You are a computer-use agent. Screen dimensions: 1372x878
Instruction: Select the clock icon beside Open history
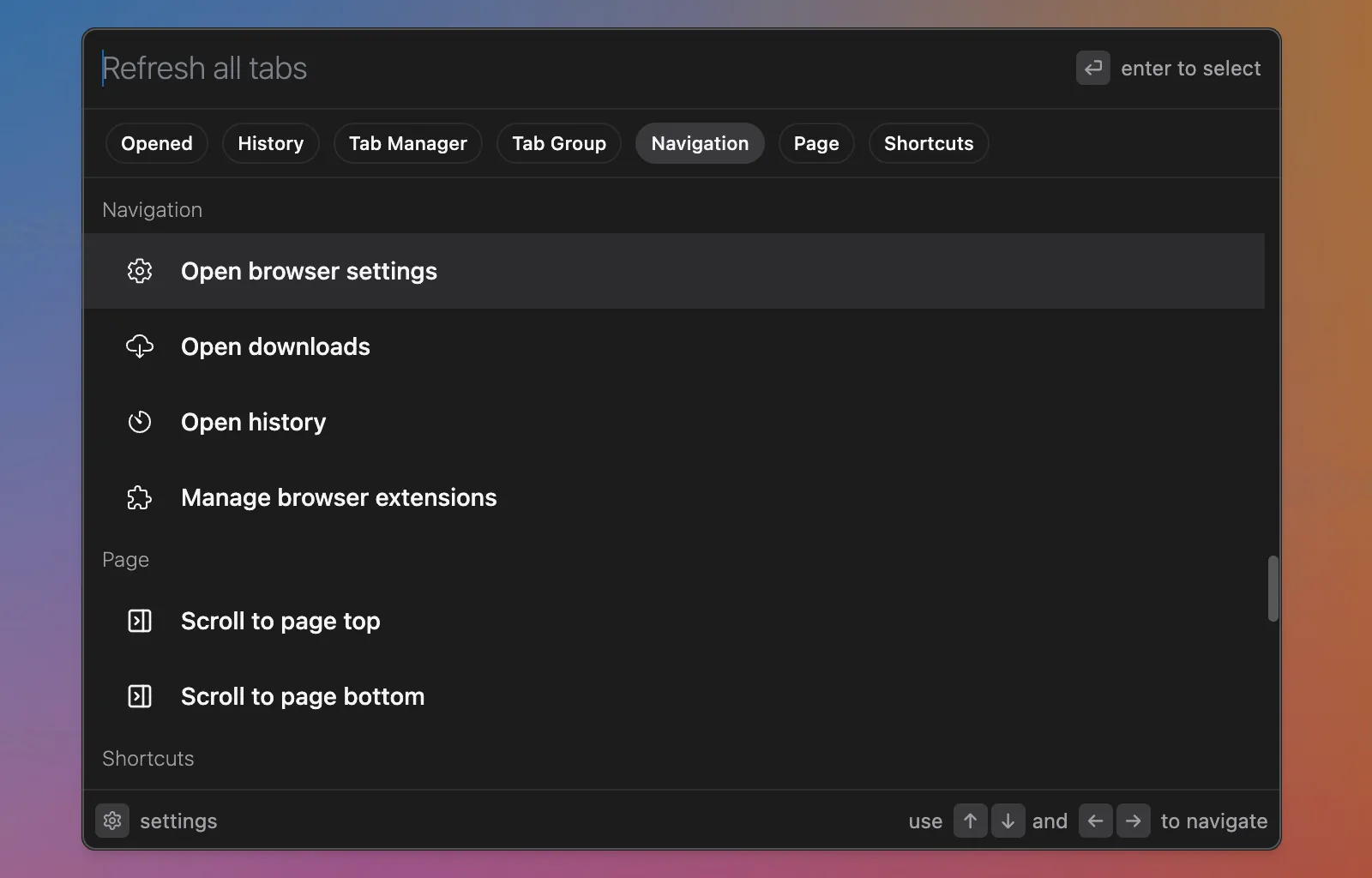(140, 422)
